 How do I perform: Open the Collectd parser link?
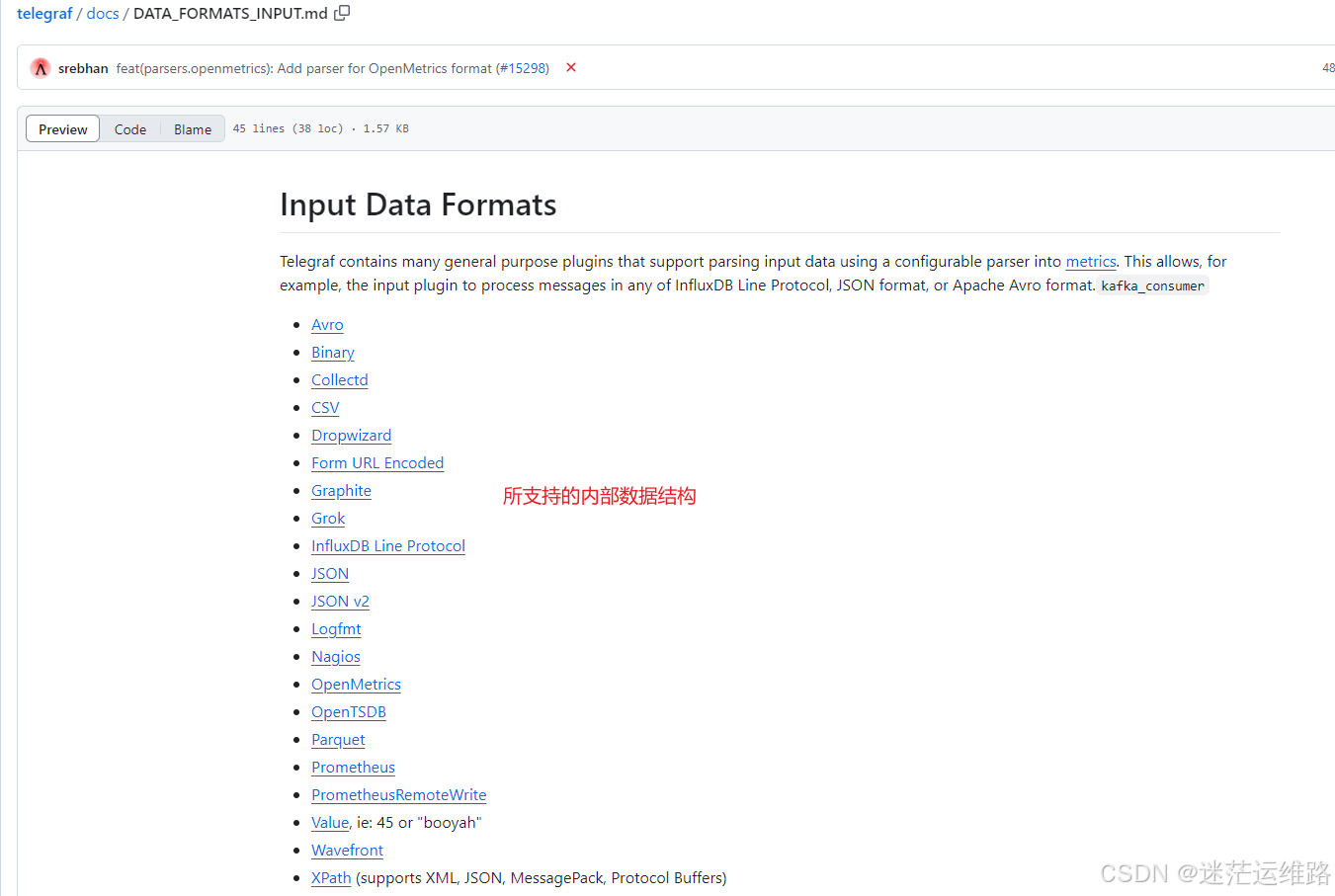pyautogui.click(x=340, y=380)
